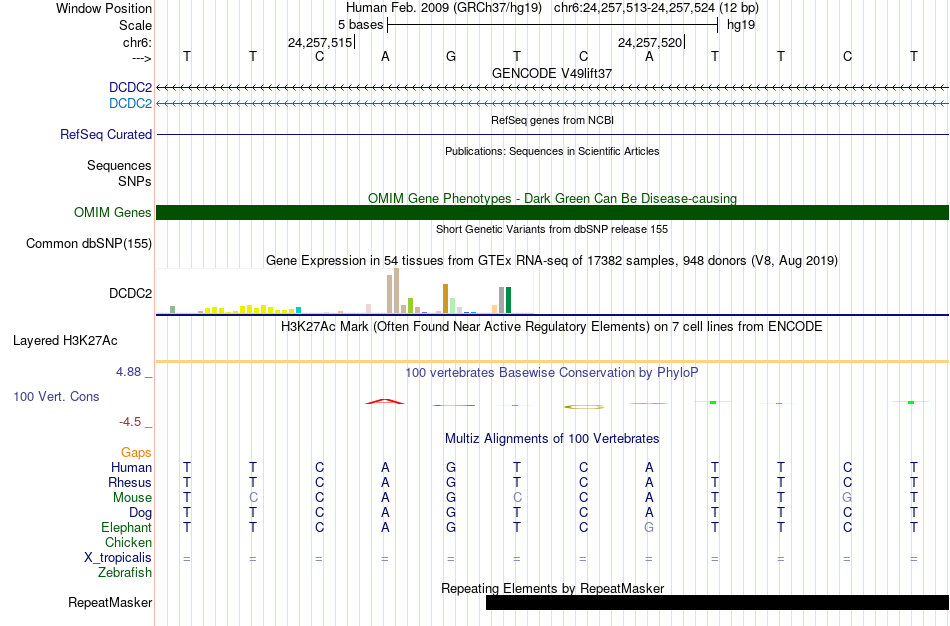Click Multiz Alignments of 100 Vertebrates title

click(x=552, y=438)
